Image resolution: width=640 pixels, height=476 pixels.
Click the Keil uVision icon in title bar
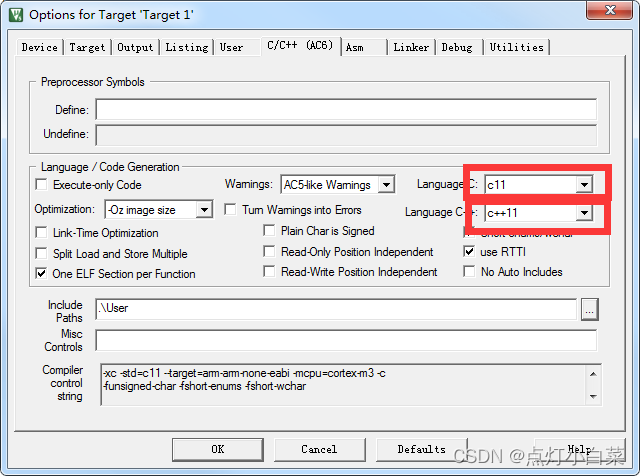pos(16,15)
